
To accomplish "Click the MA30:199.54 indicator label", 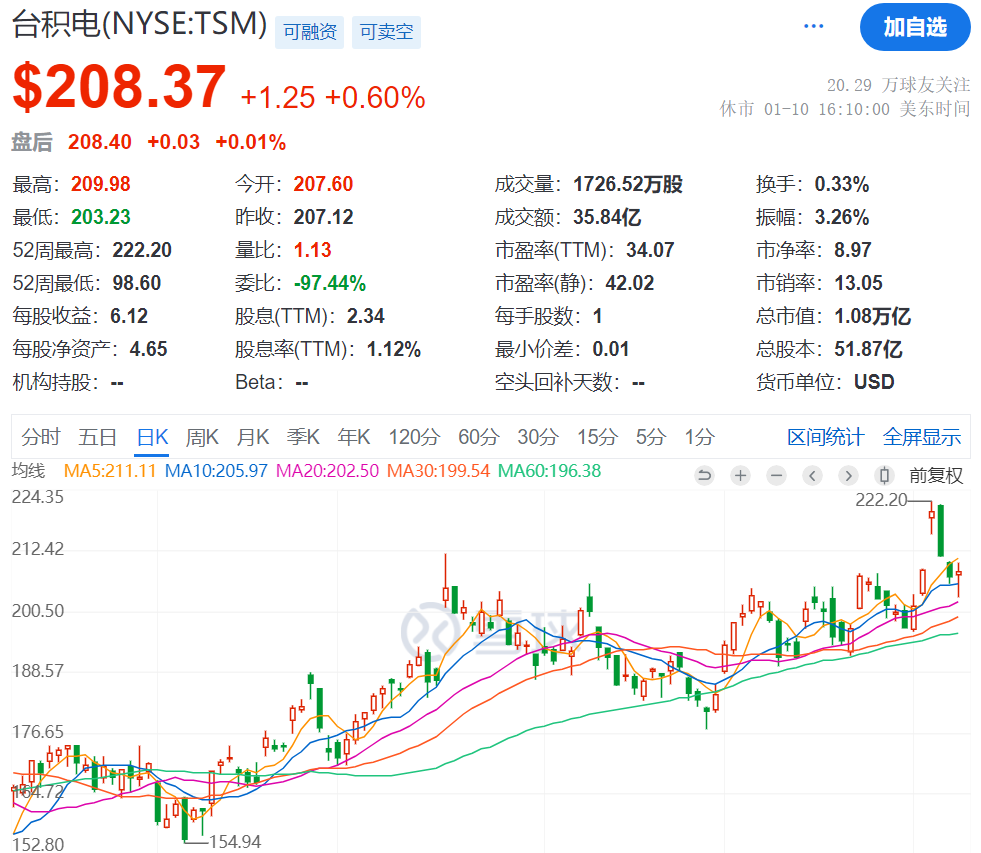I will pos(439,471).
